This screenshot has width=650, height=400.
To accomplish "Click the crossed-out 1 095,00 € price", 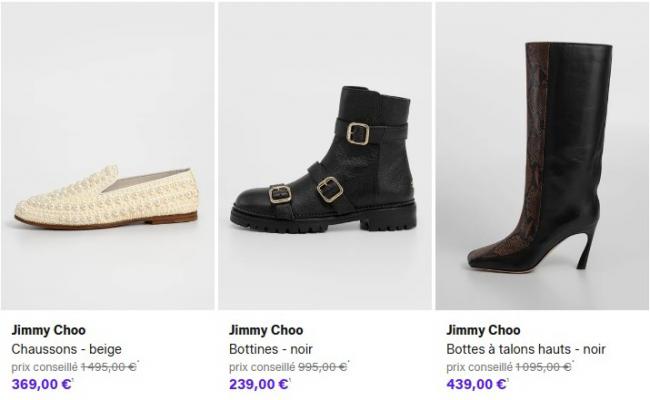I will (x=543, y=367).
